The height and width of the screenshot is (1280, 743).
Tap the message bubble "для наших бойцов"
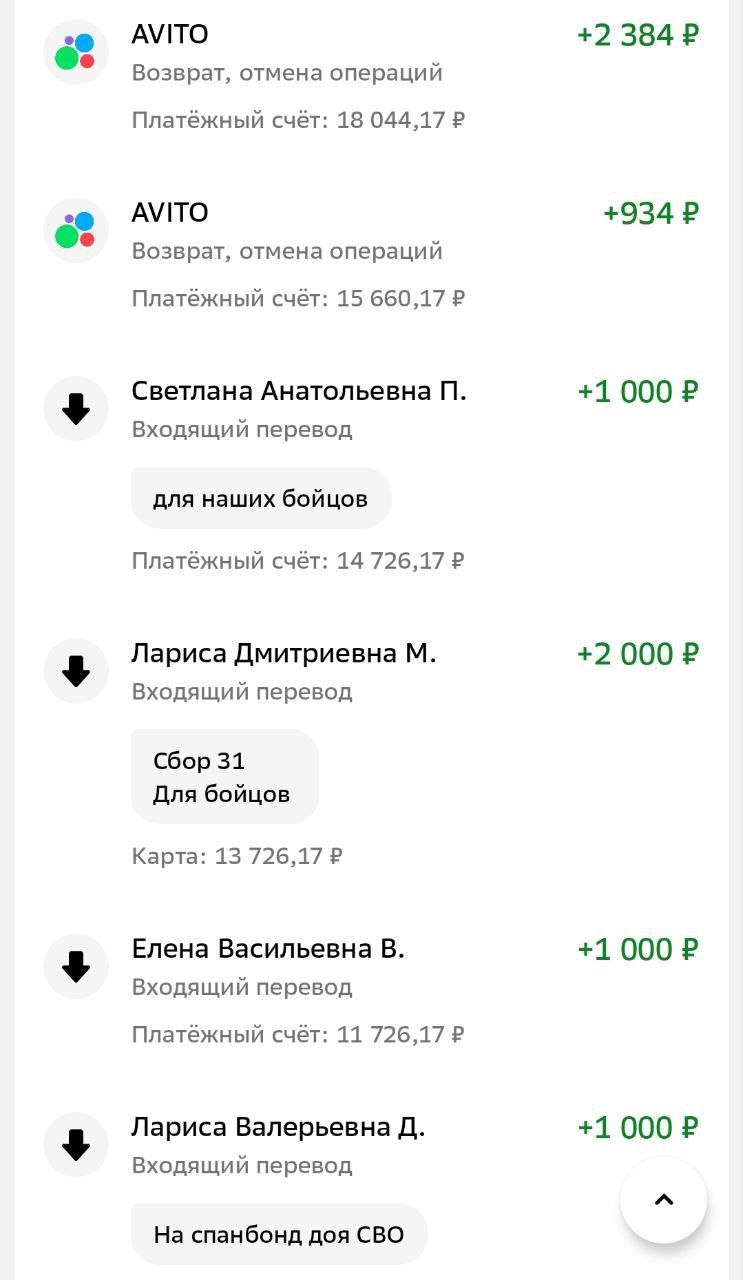click(260, 498)
